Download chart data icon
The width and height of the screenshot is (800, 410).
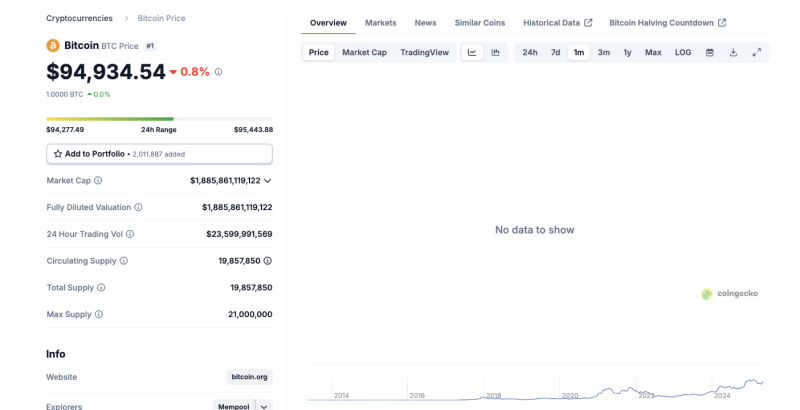(x=733, y=53)
